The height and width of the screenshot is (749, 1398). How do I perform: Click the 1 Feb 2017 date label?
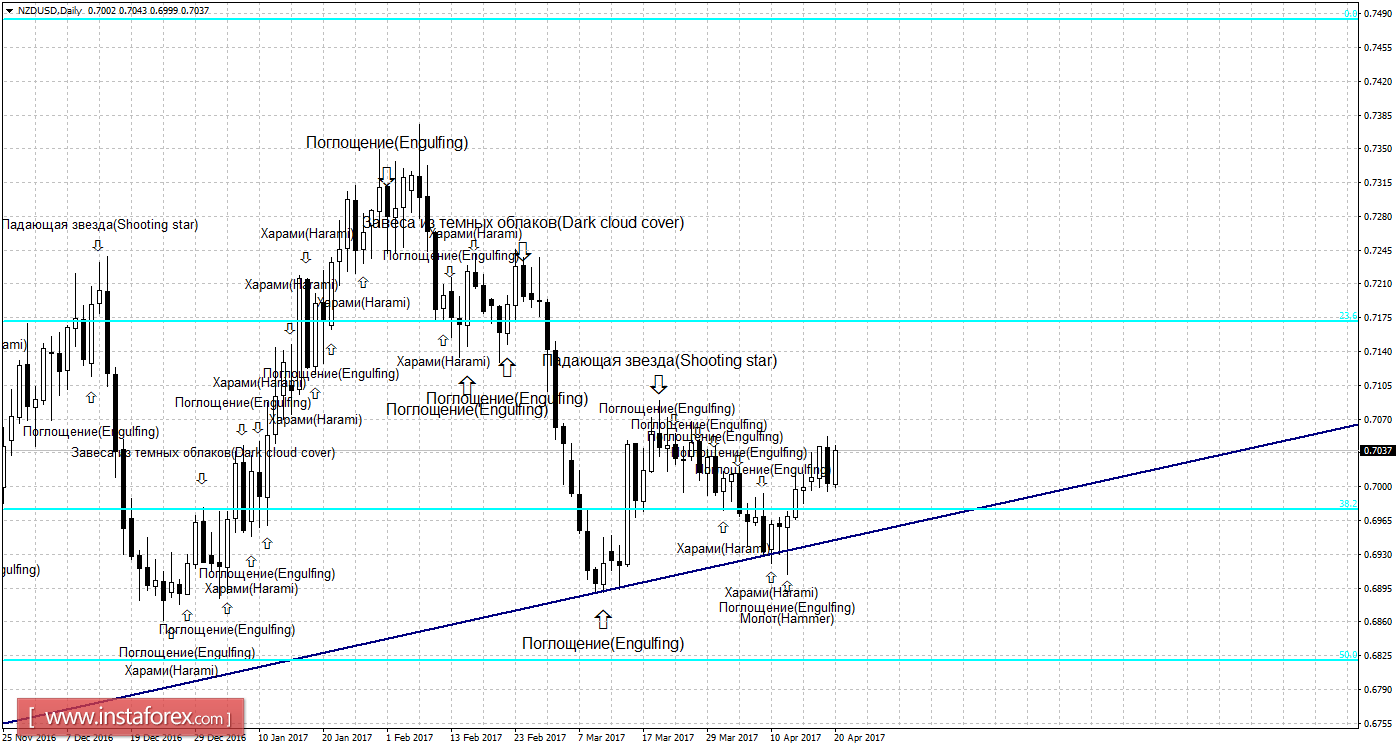coord(410,738)
